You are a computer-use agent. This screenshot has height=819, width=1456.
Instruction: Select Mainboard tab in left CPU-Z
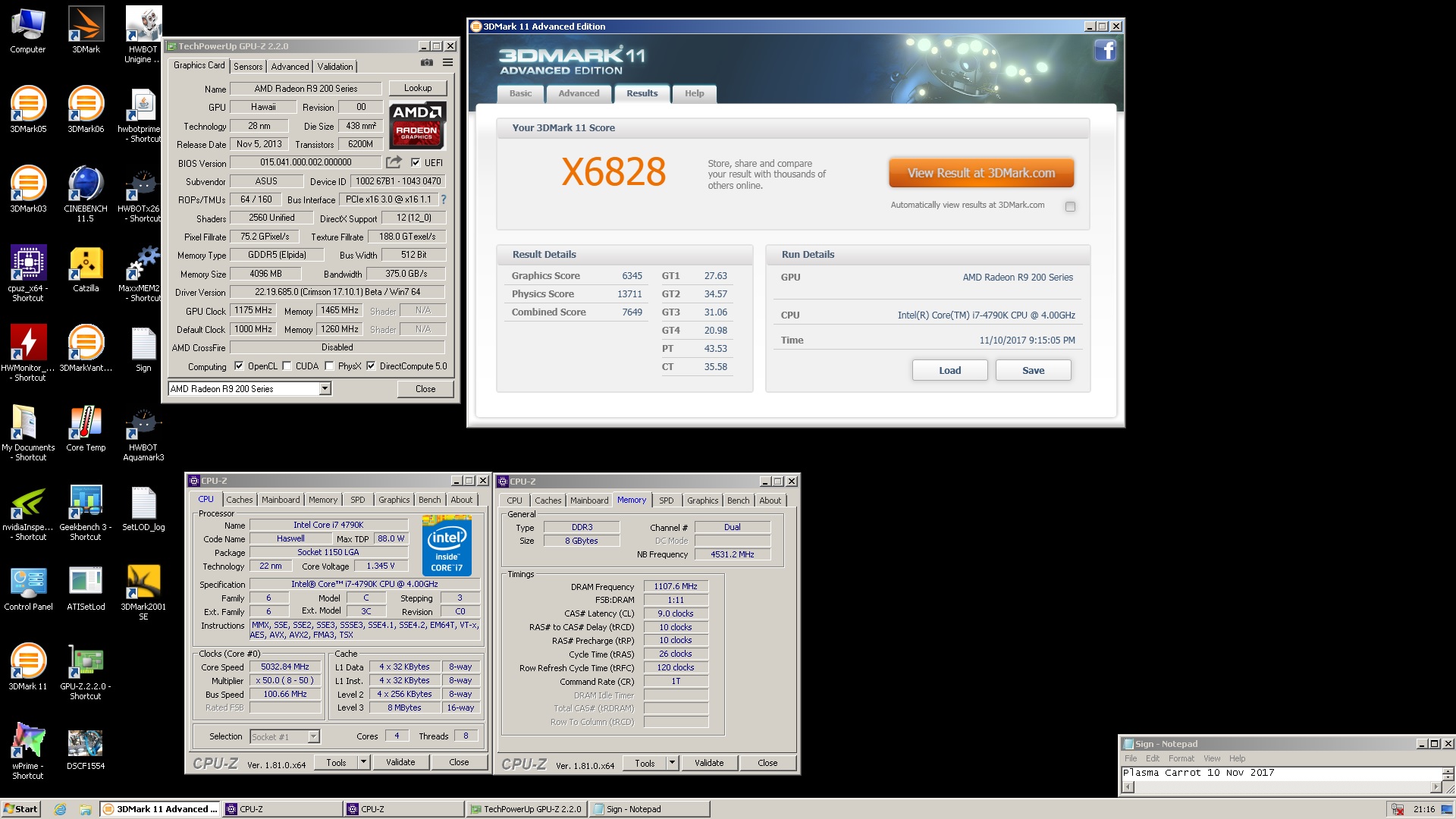coord(281,500)
